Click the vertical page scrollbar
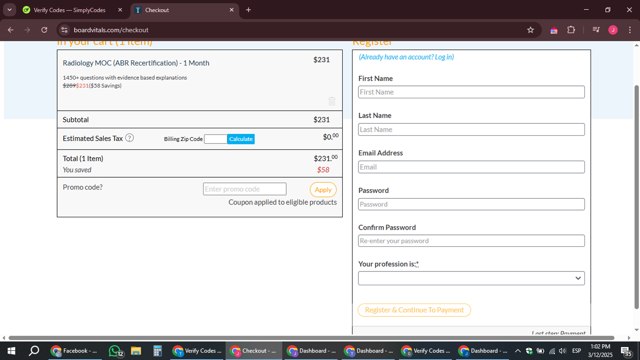This screenshot has height=360, width=640. [636, 197]
